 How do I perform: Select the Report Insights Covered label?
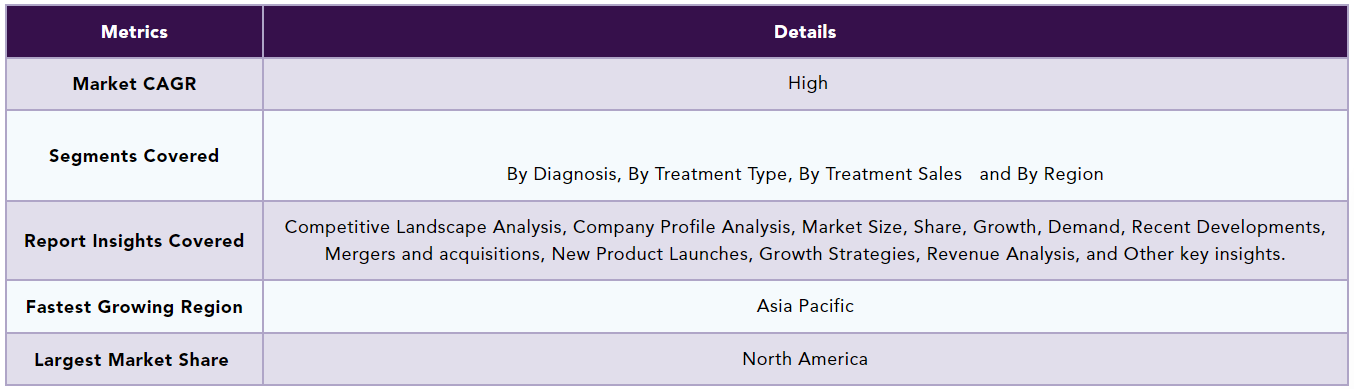coord(134,241)
